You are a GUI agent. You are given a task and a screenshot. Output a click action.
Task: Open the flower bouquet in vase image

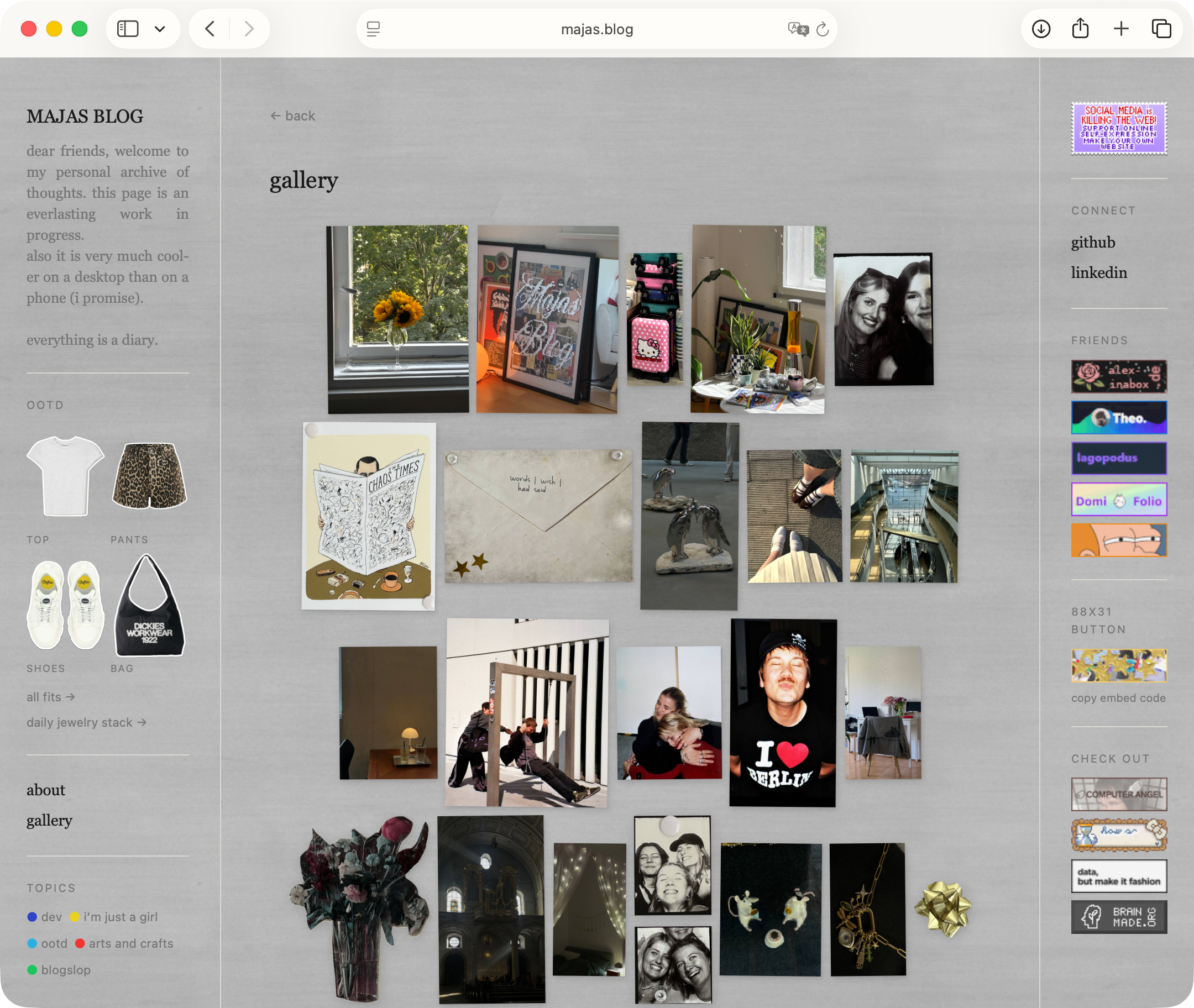[359, 909]
